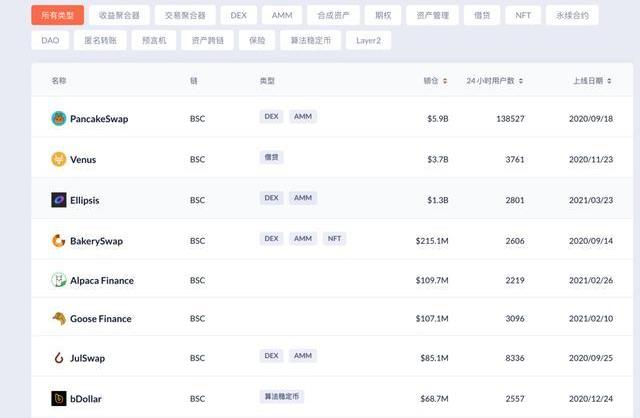Click the $109.7M locked value for Alpaca Finance
The width and height of the screenshot is (640, 418).
[432, 280]
